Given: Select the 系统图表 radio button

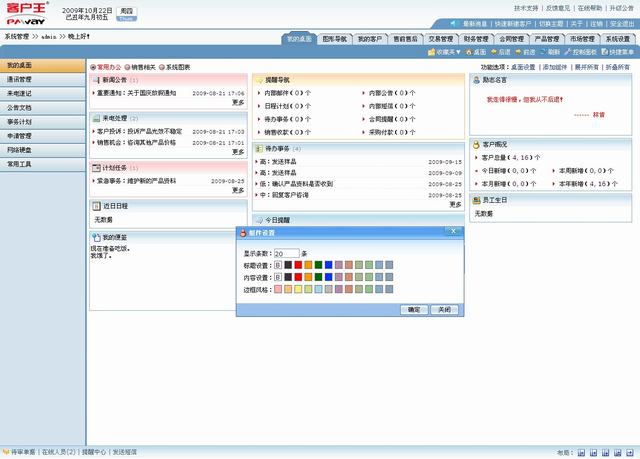Looking at the screenshot, I should tap(163, 66).
